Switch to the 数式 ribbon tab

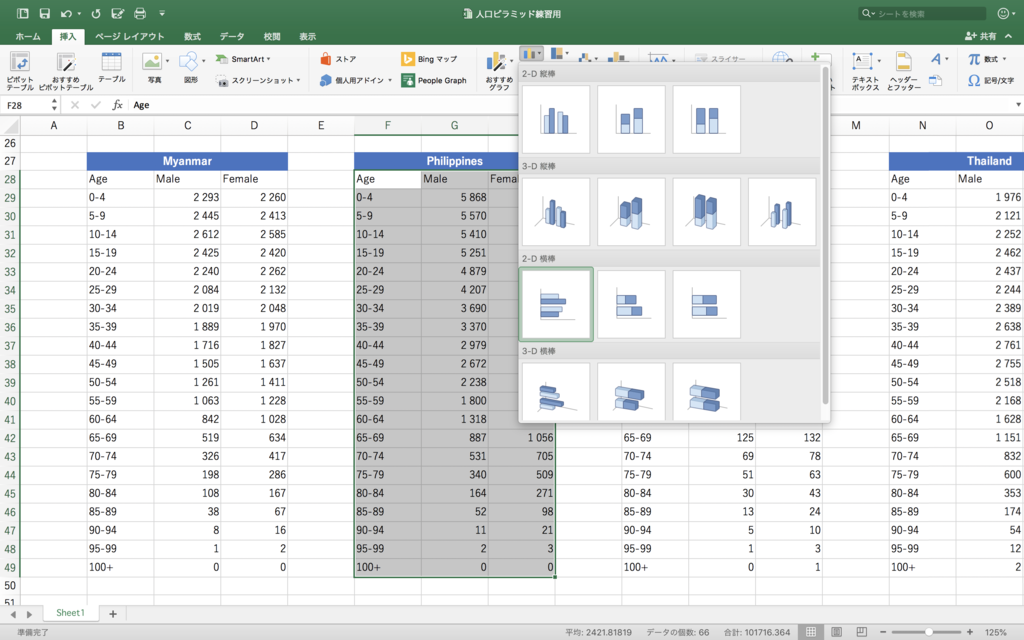(192, 37)
